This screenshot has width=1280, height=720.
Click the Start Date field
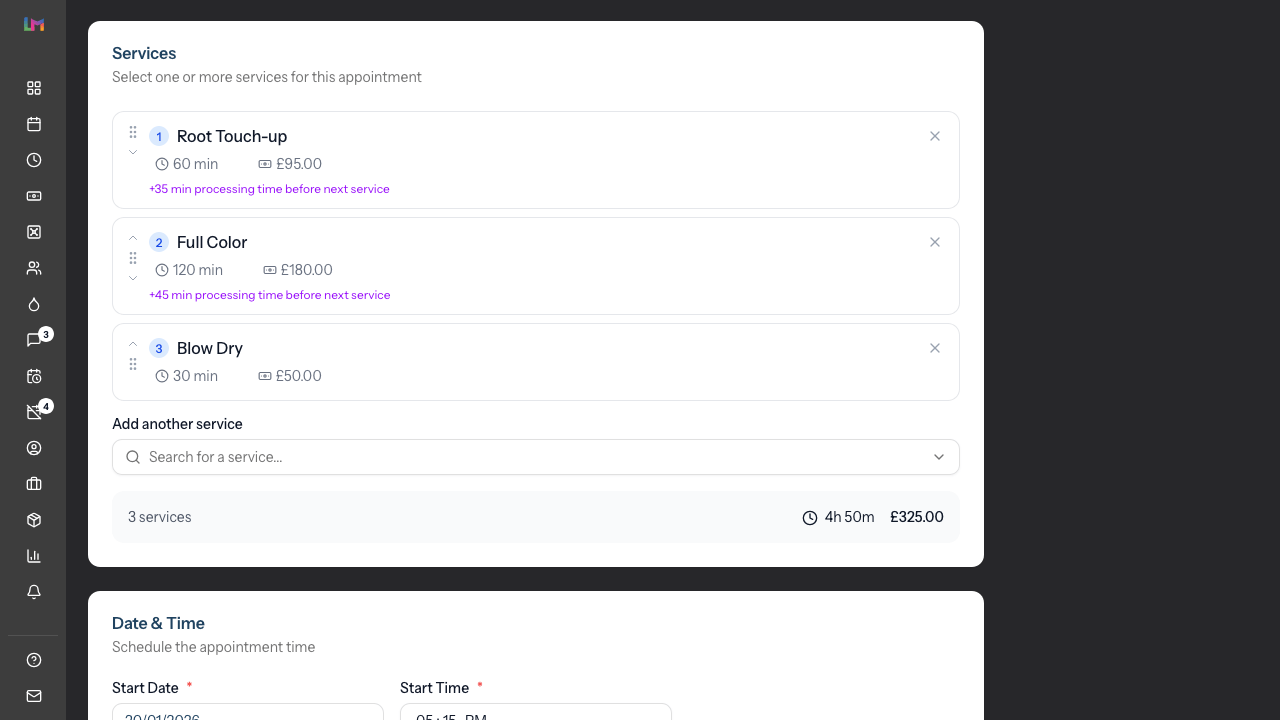247,712
